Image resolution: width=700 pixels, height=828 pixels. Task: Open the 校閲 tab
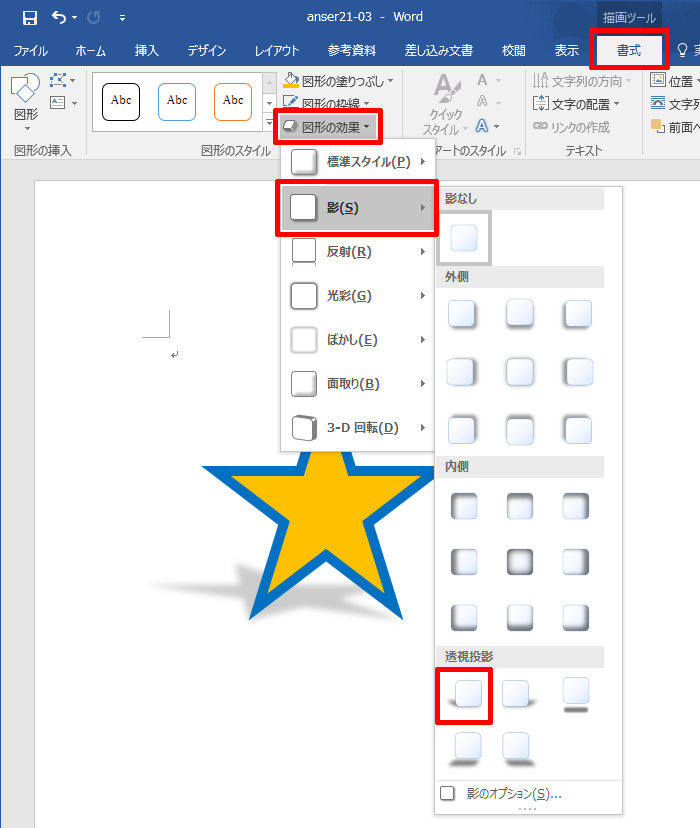click(x=514, y=51)
